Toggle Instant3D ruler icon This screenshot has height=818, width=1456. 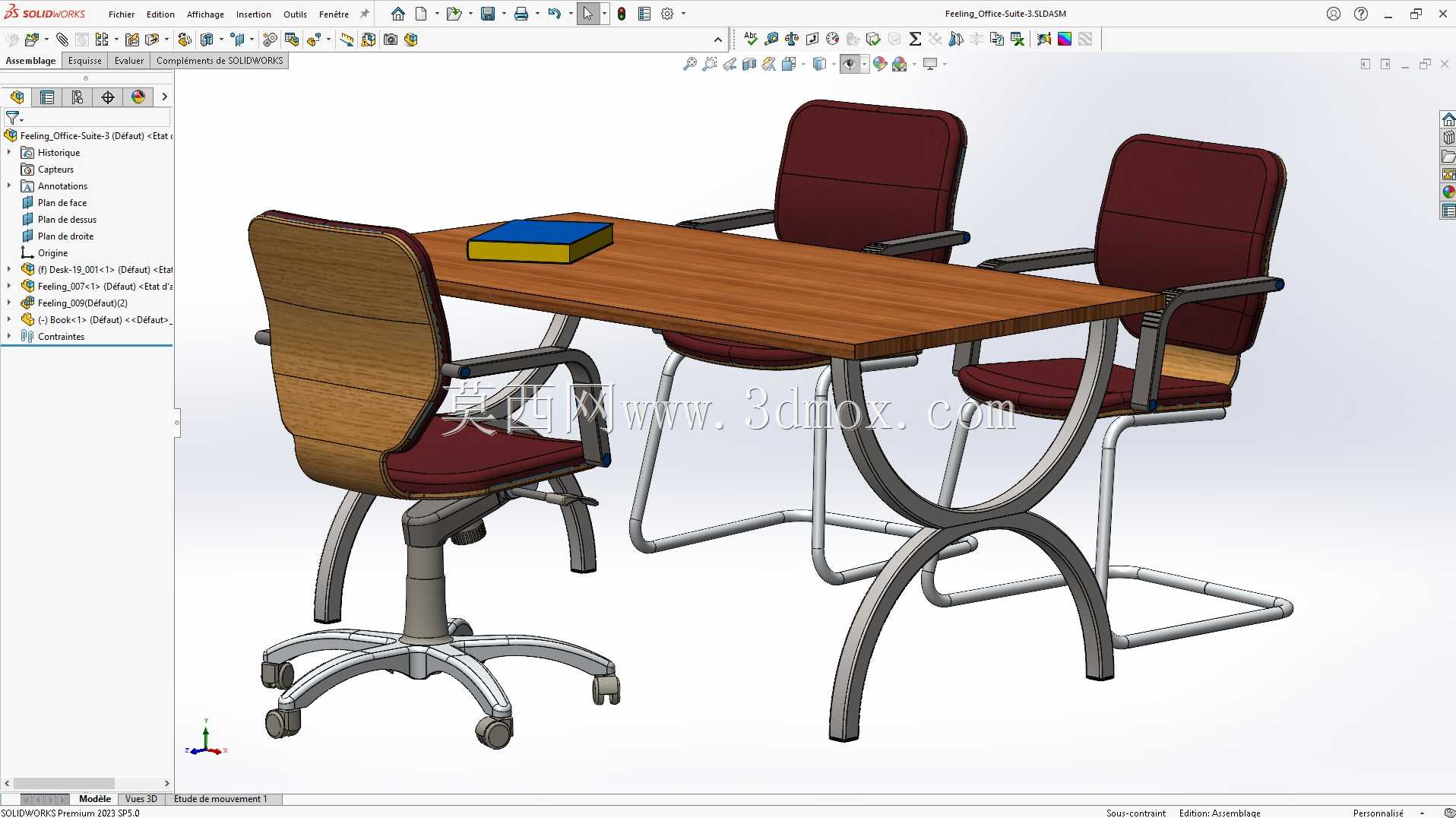pyautogui.click(x=347, y=40)
